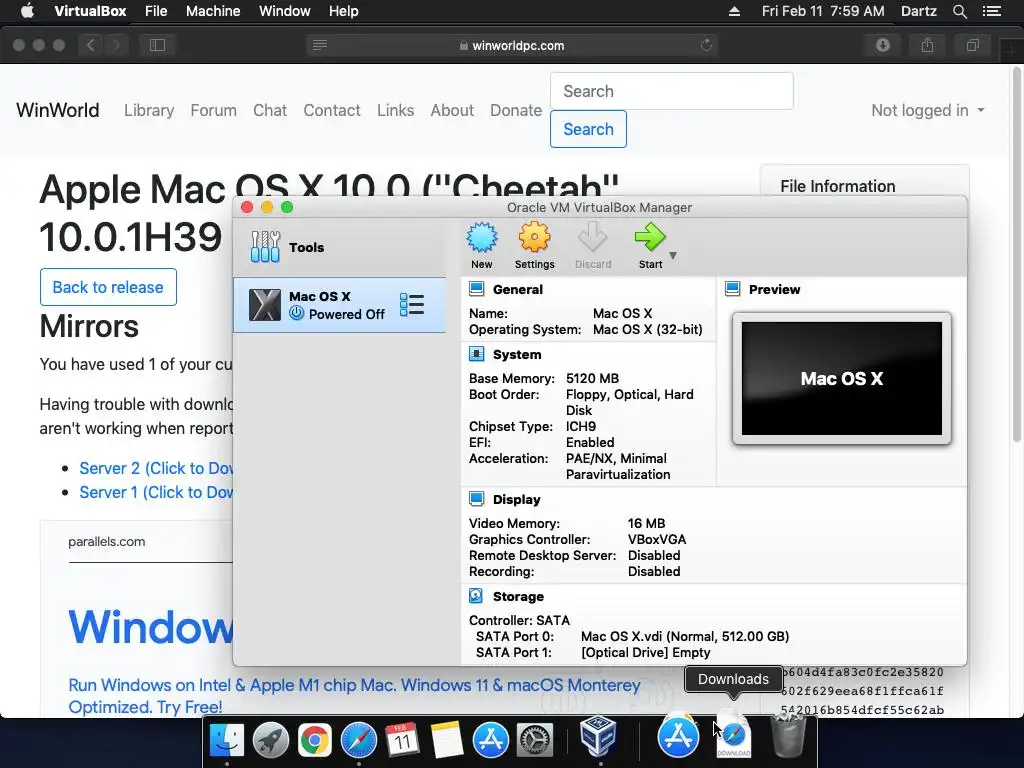Screen dimensions: 1024x768
Task: Click the Safari share icon
Action: pyautogui.click(x=927, y=45)
